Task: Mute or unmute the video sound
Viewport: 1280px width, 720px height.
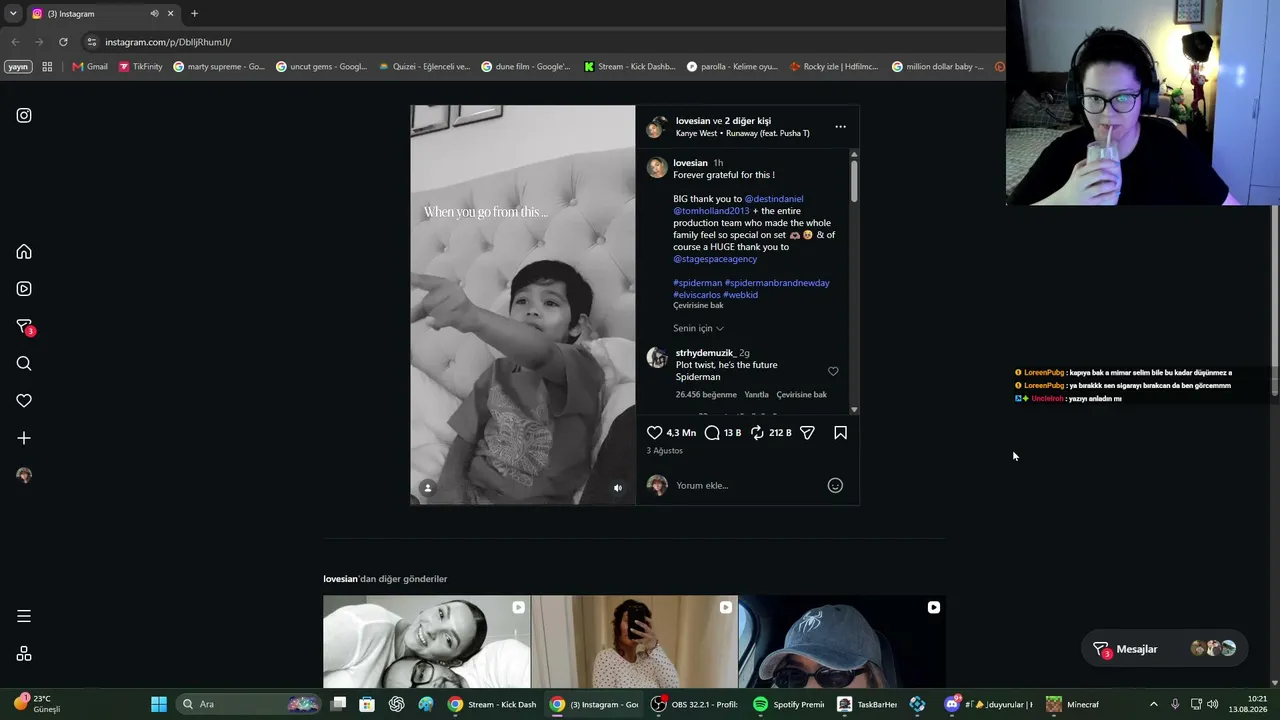Action: click(x=617, y=488)
